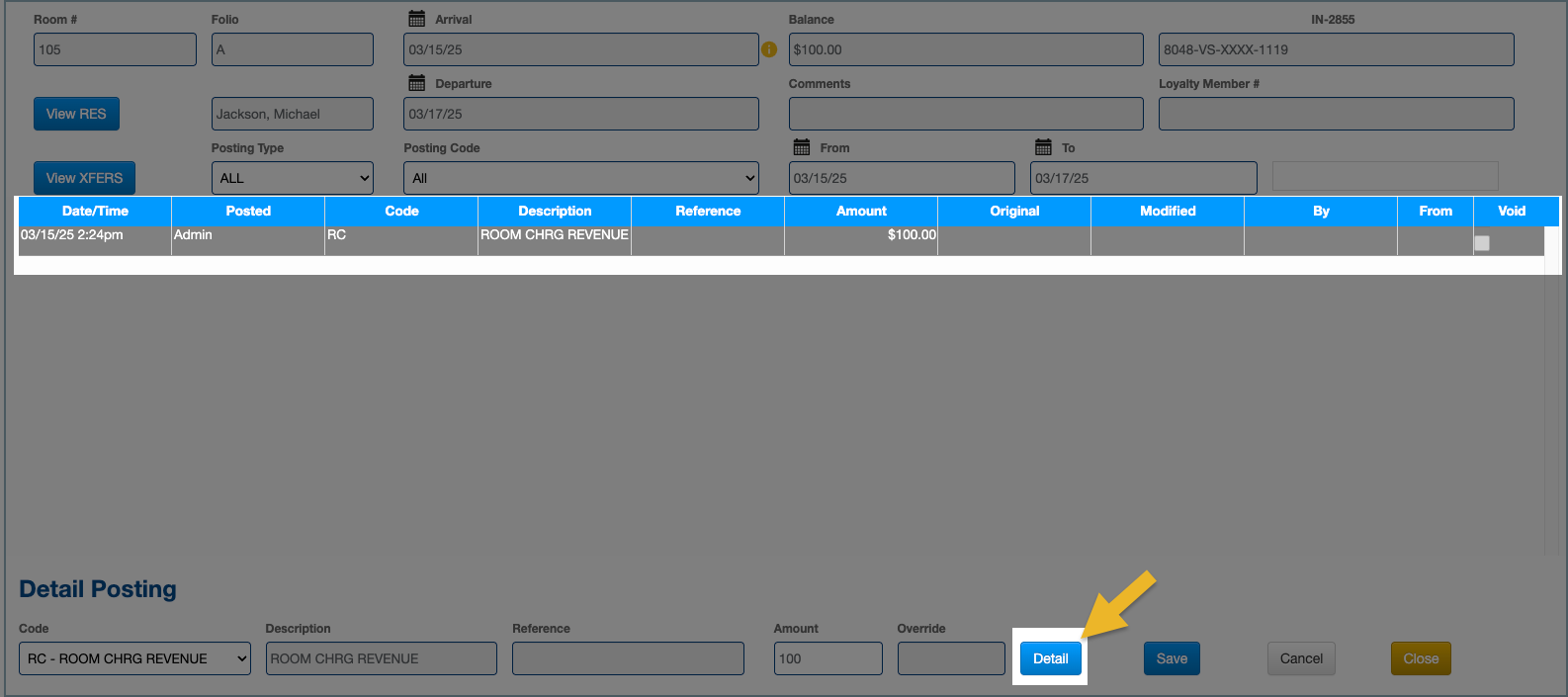Check the Void checkbox for RC row
The width and height of the screenshot is (1568, 697).
point(1481,242)
